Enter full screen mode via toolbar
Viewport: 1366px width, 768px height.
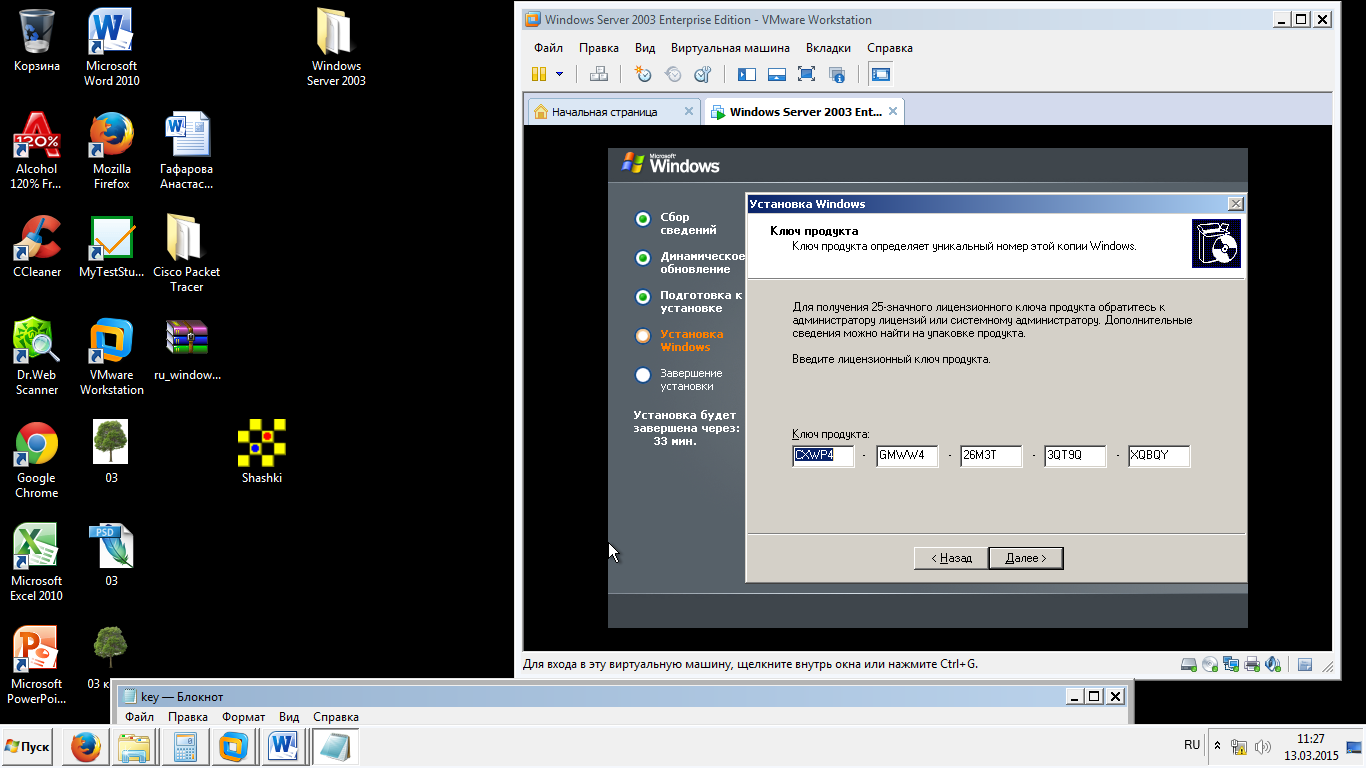[807, 74]
